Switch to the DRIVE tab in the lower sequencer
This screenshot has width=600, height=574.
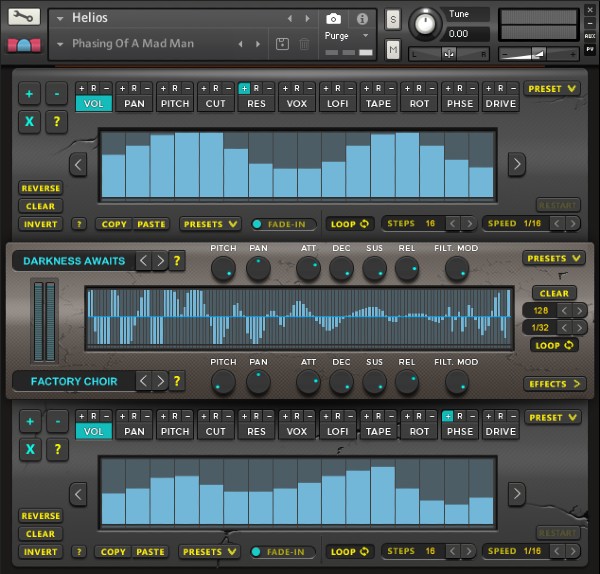click(501, 431)
